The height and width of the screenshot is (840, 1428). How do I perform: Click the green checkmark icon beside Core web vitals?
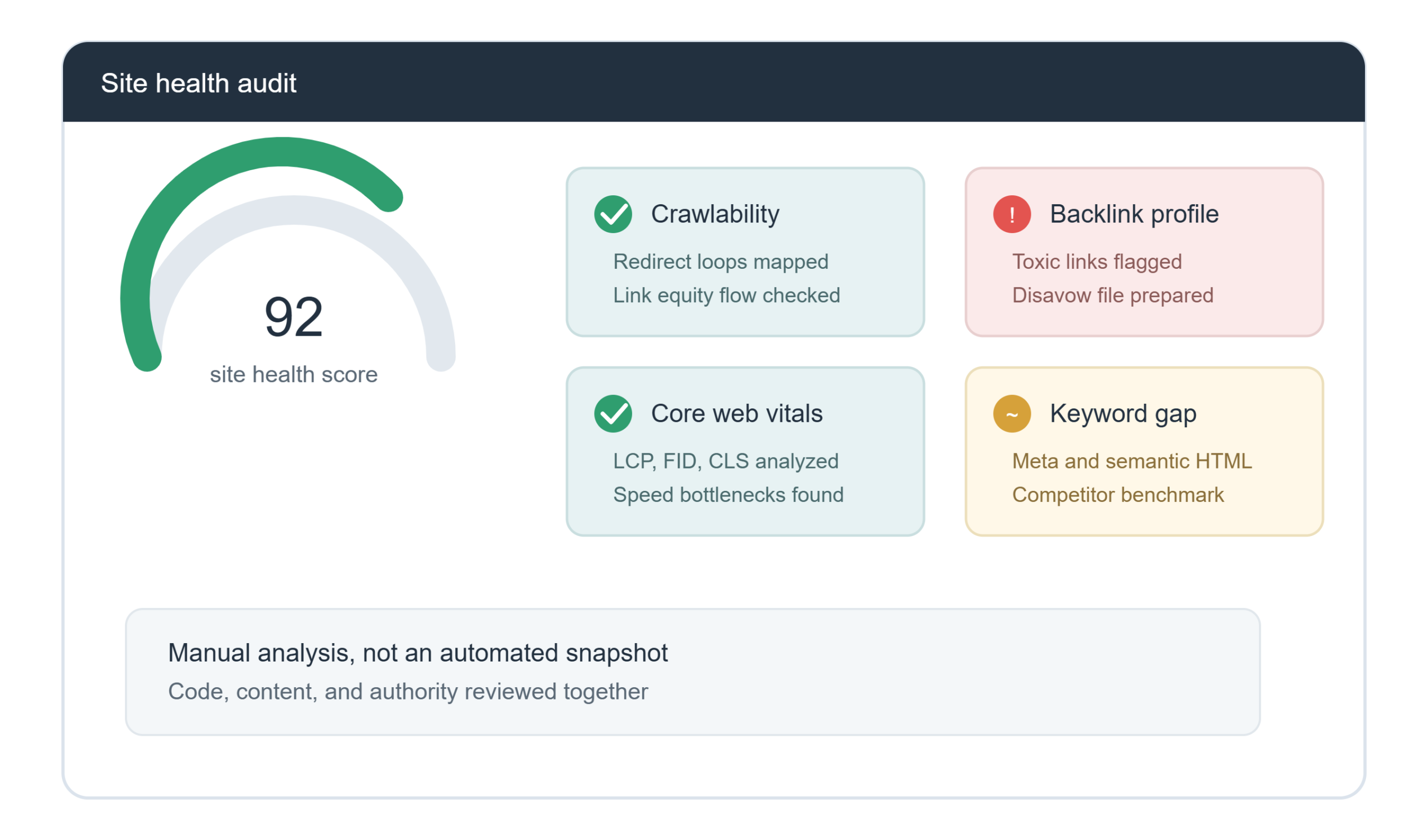tap(613, 414)
